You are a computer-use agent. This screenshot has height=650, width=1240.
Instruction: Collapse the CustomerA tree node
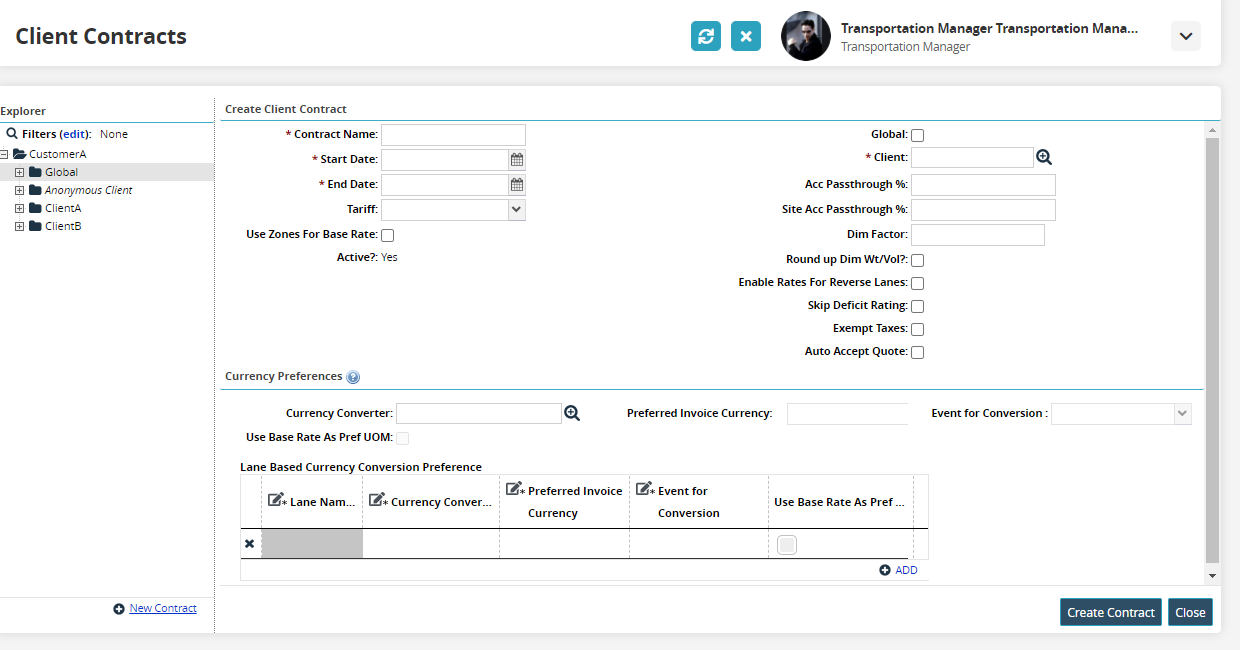point(4,154)
